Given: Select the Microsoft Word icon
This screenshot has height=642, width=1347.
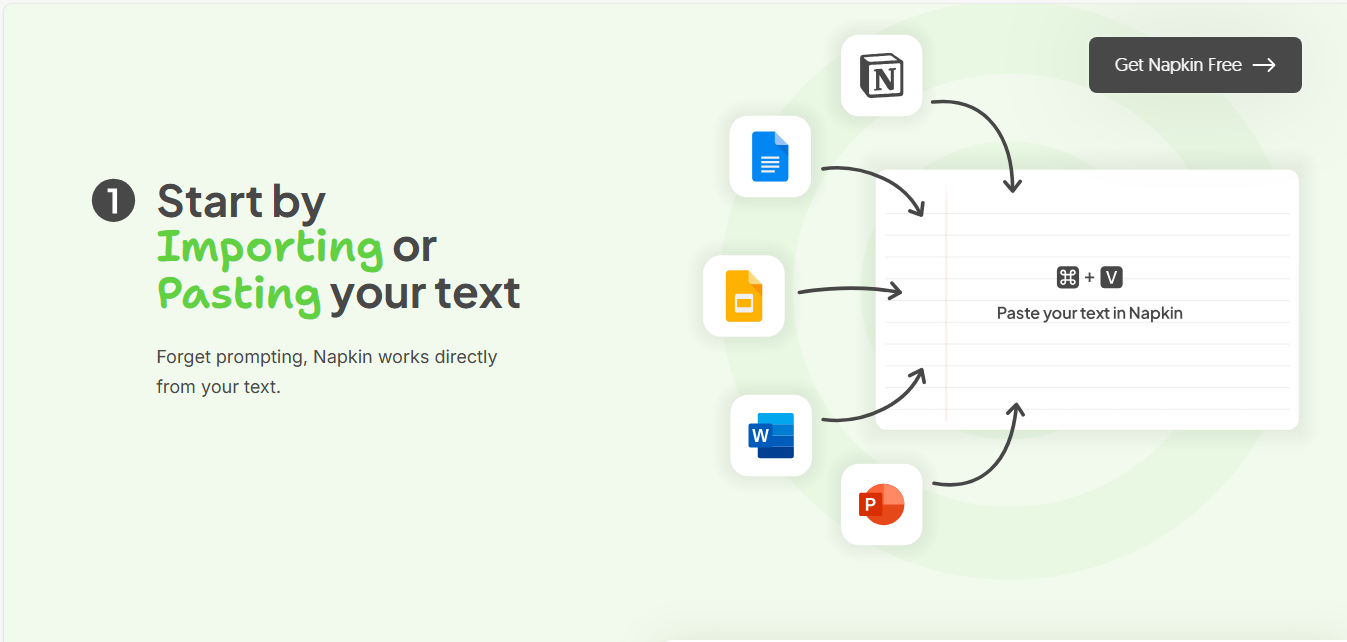Looking at the screenshot, I should [771, 435].
